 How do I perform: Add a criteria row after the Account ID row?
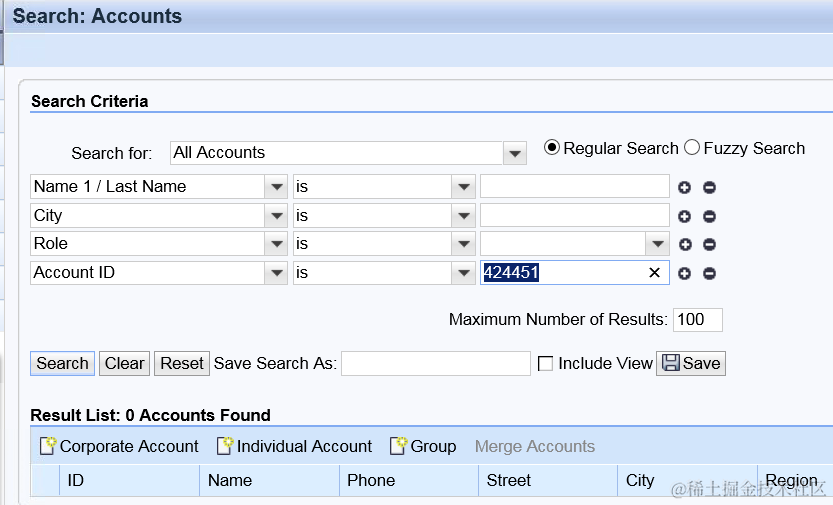(x=684, y=273)
